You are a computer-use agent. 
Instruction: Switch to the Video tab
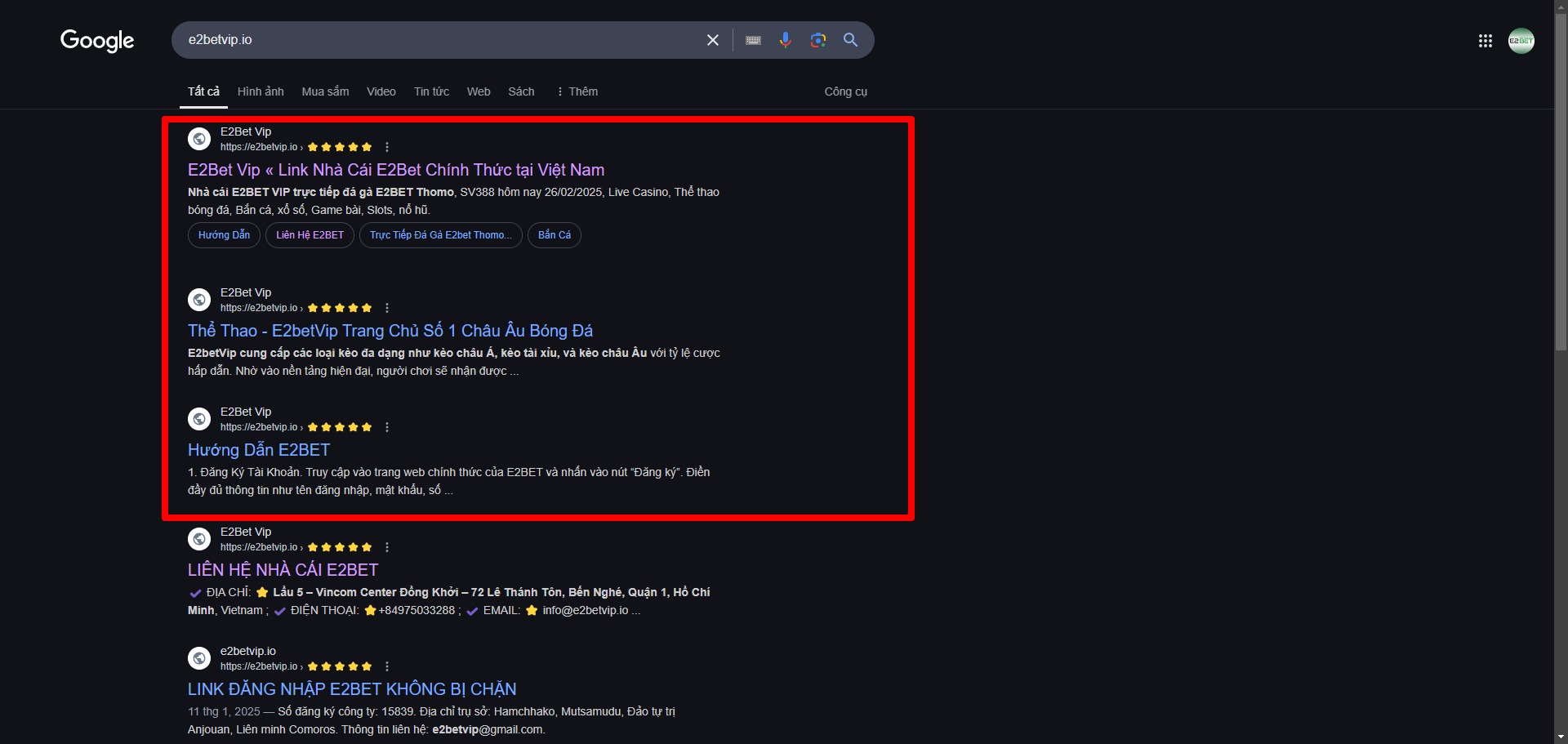tap(381, 91)
